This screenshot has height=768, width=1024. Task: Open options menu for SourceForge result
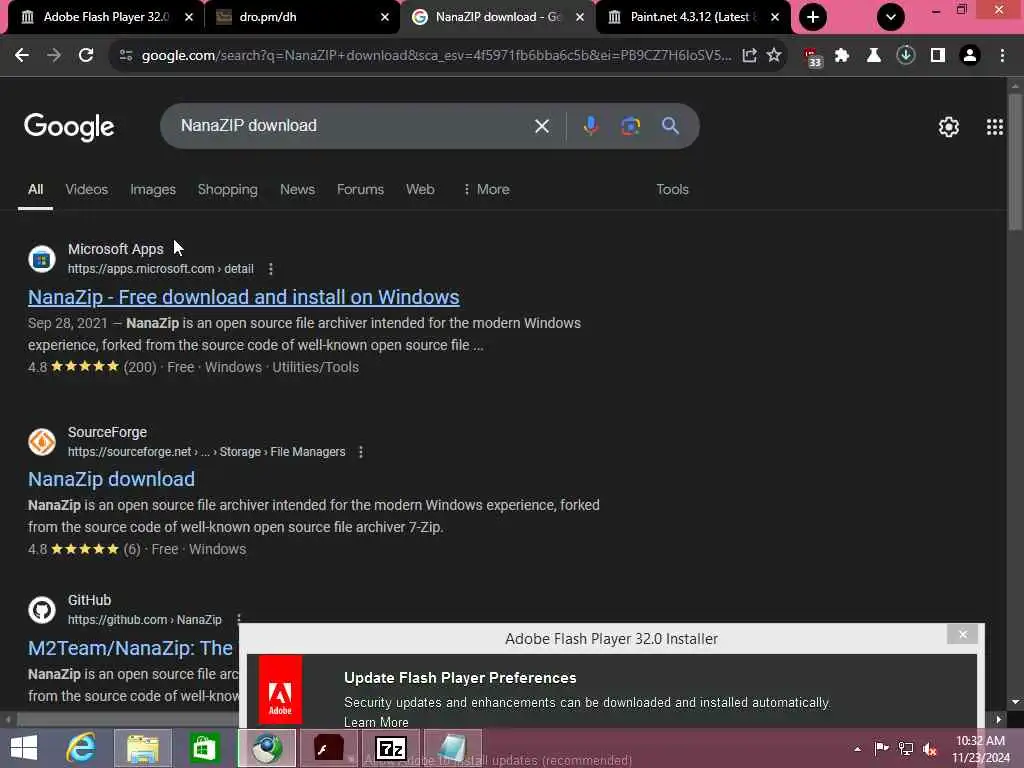(x=360, y=452)
